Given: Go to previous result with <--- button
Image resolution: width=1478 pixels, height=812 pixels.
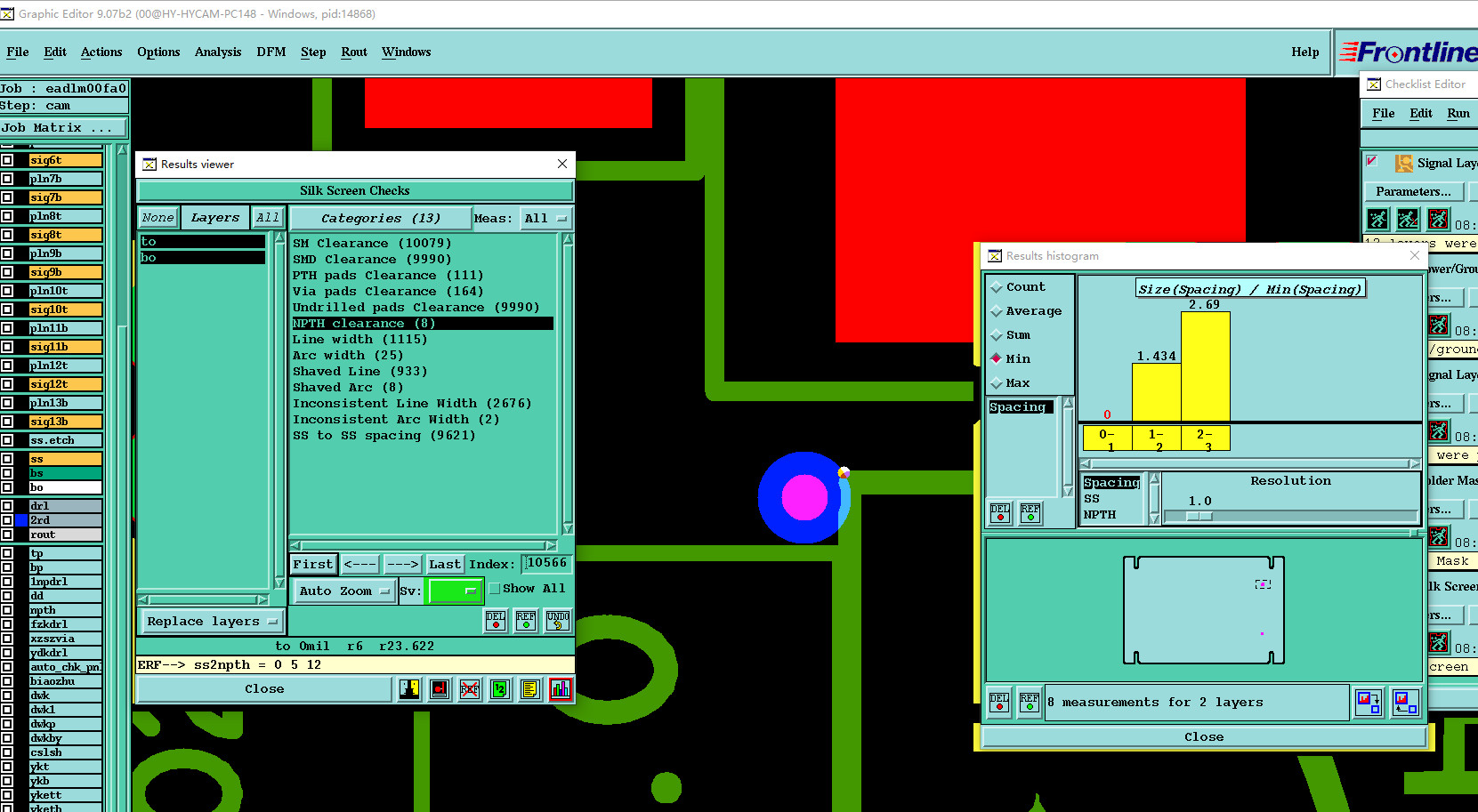Looking at the screenshot, I should tap(360, 565).
